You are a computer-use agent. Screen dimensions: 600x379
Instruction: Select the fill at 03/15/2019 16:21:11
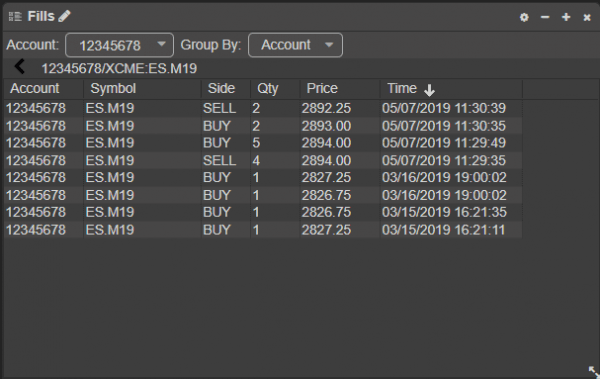click(x=263, y=230)
